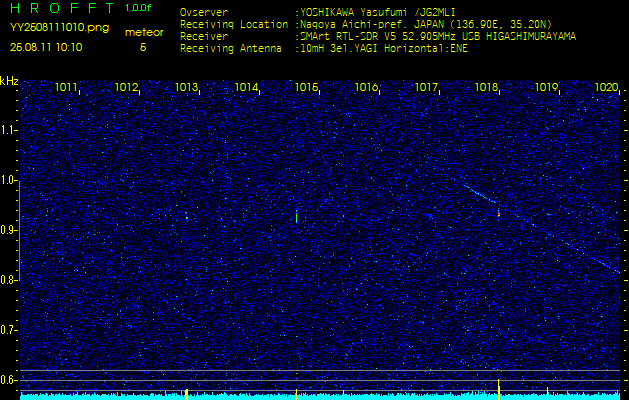The width and height of the screenshot is (629, 400).
Task: Click the frequency axis label "1.1"
Action: [8, 130]
